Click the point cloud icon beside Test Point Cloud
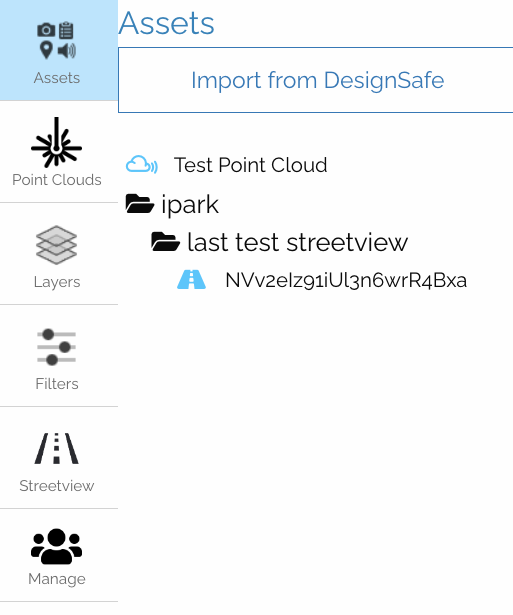513x615 pixels. 142,164
